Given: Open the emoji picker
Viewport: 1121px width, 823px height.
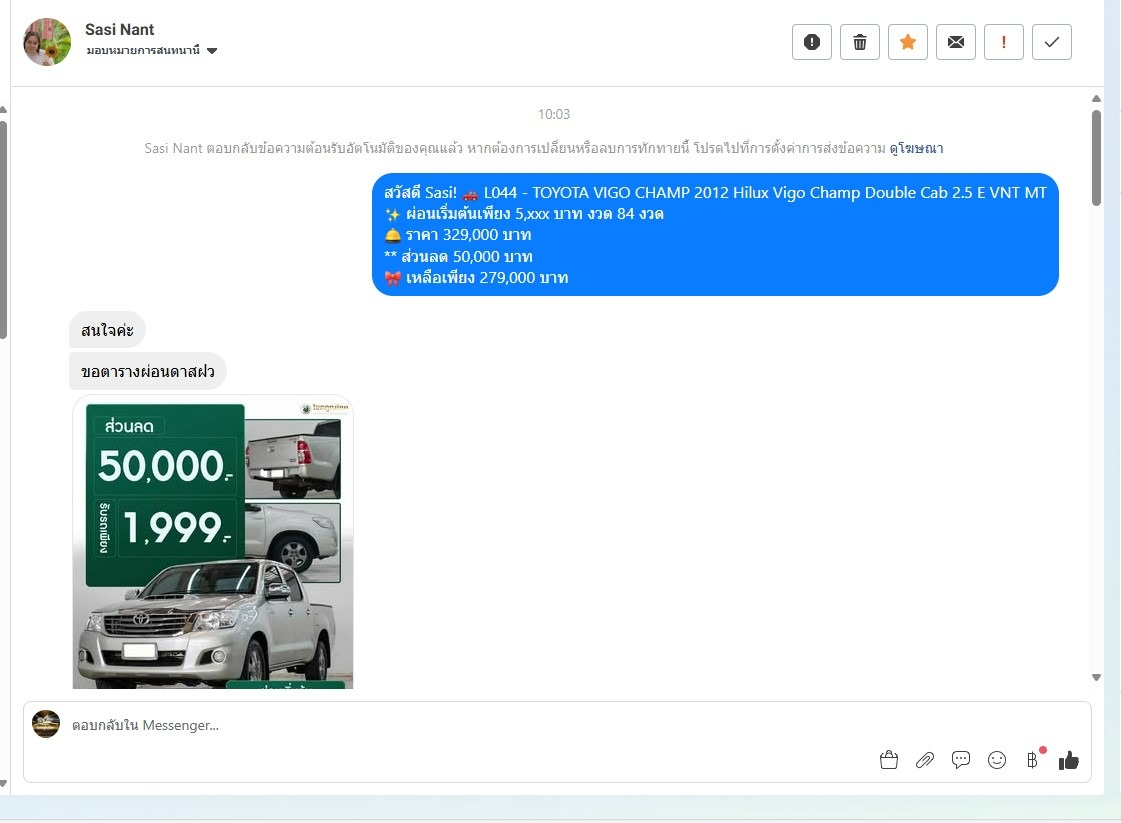Looking at the screenshot, I should [x=997, y=759].
